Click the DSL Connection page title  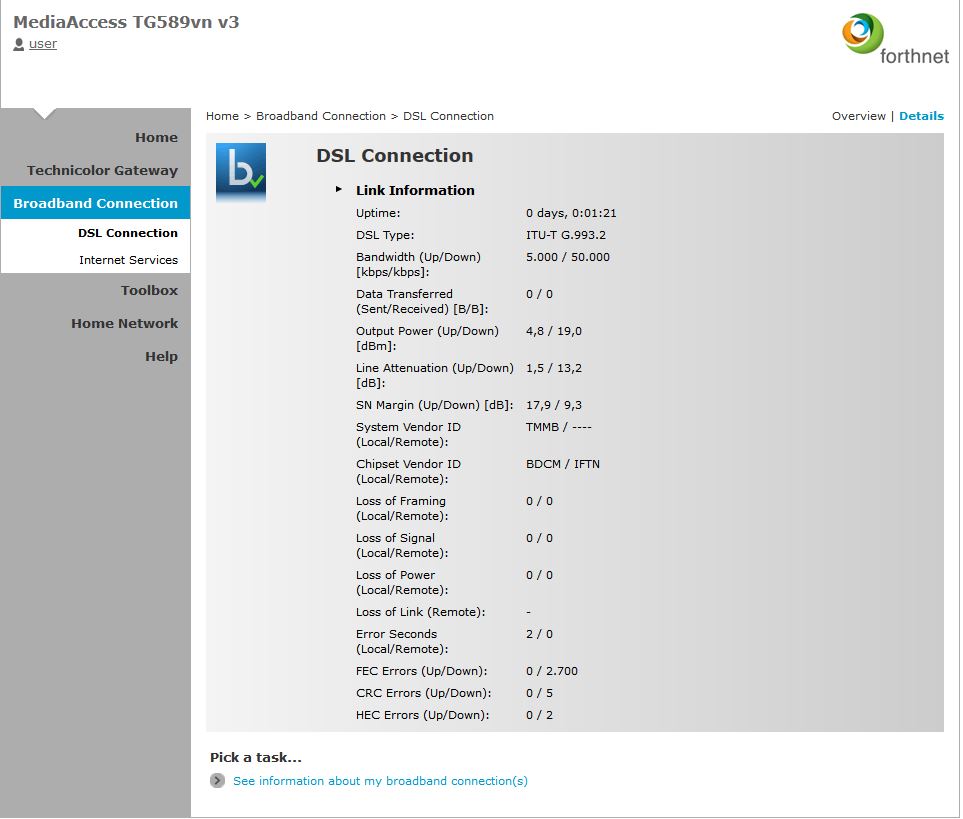395,156
